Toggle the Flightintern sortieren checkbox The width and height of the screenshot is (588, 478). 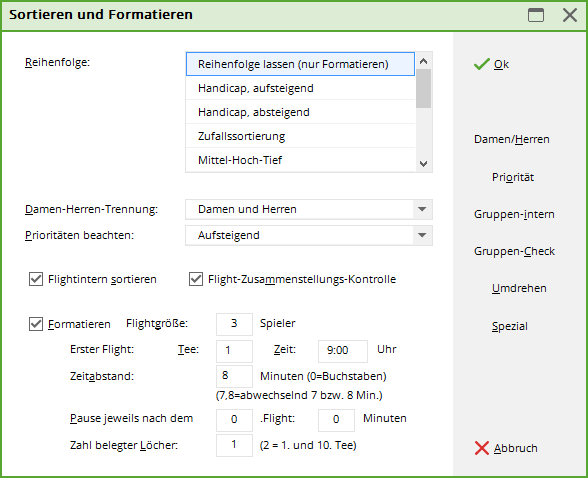[x=36, y=279]
